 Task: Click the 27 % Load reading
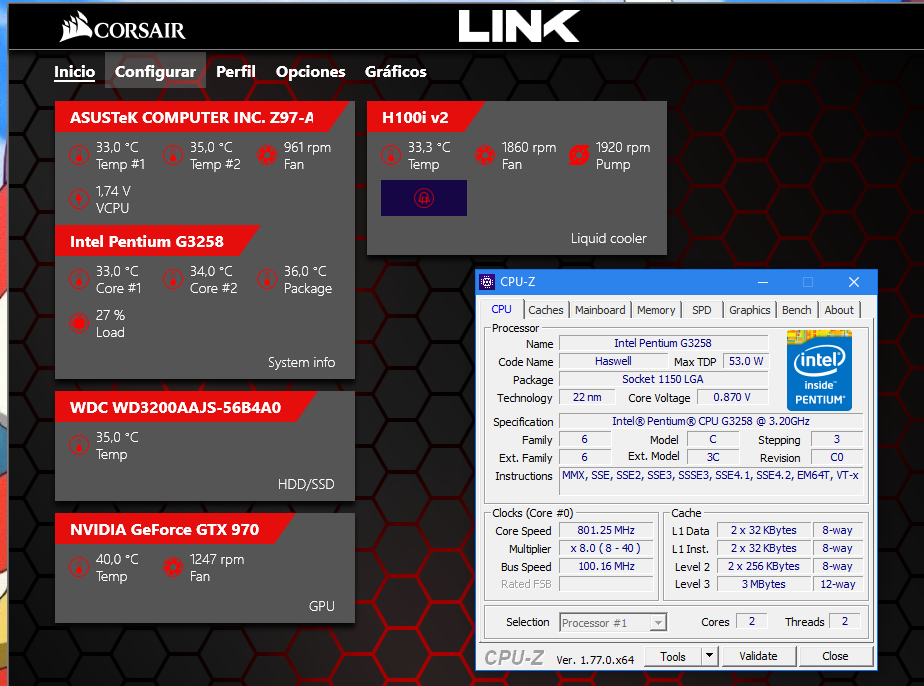tap(111, 324)
